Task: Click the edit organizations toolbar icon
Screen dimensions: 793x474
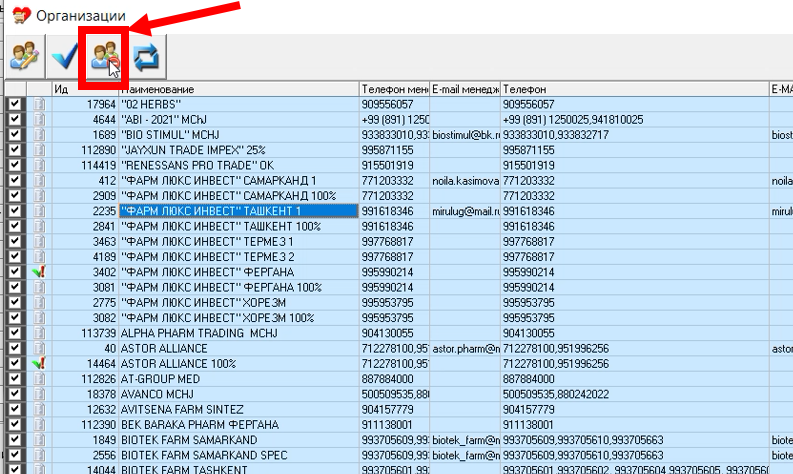Action: (x=25, y=56)
